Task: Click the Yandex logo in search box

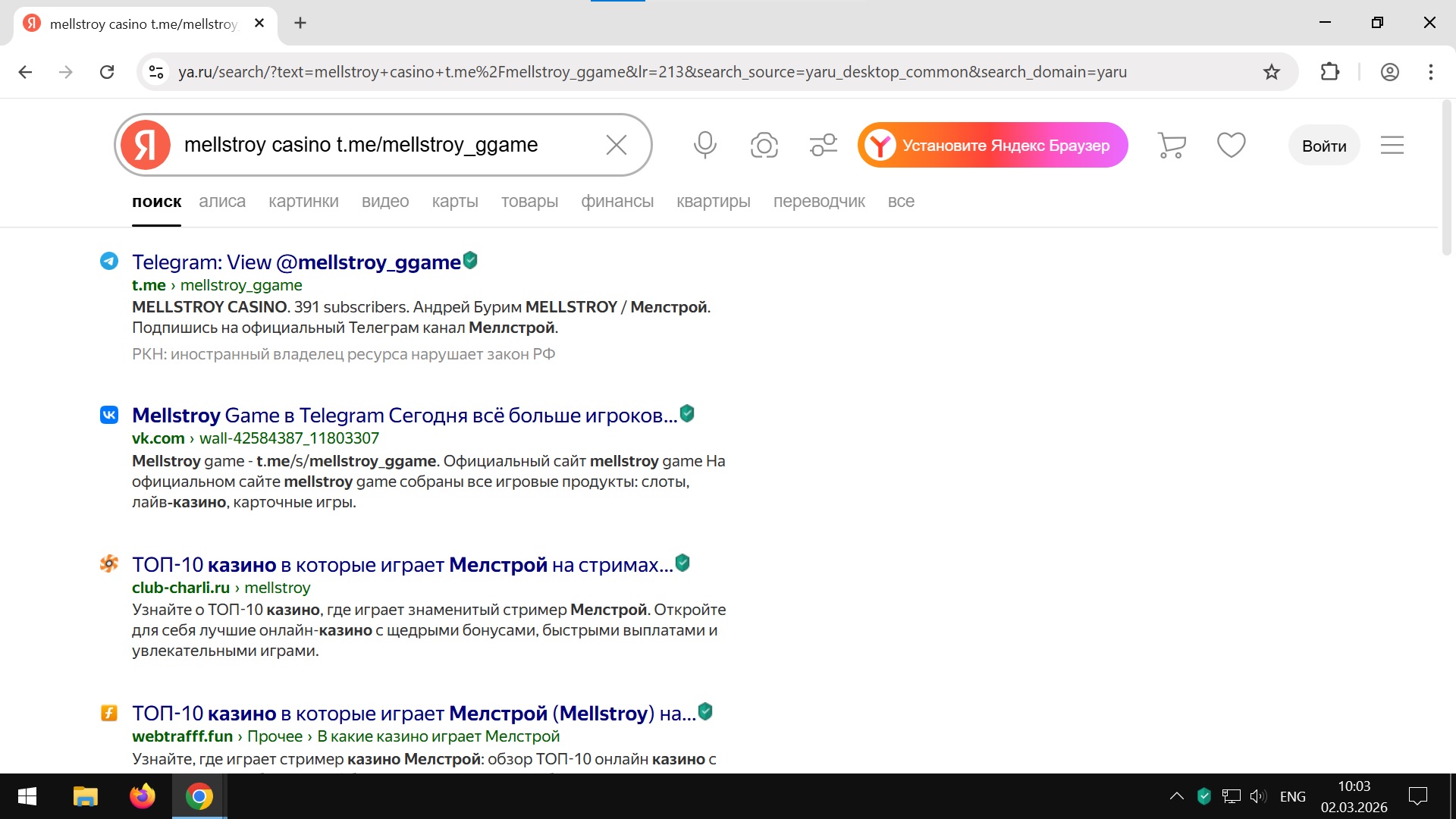Action: (x=146, y=145)
